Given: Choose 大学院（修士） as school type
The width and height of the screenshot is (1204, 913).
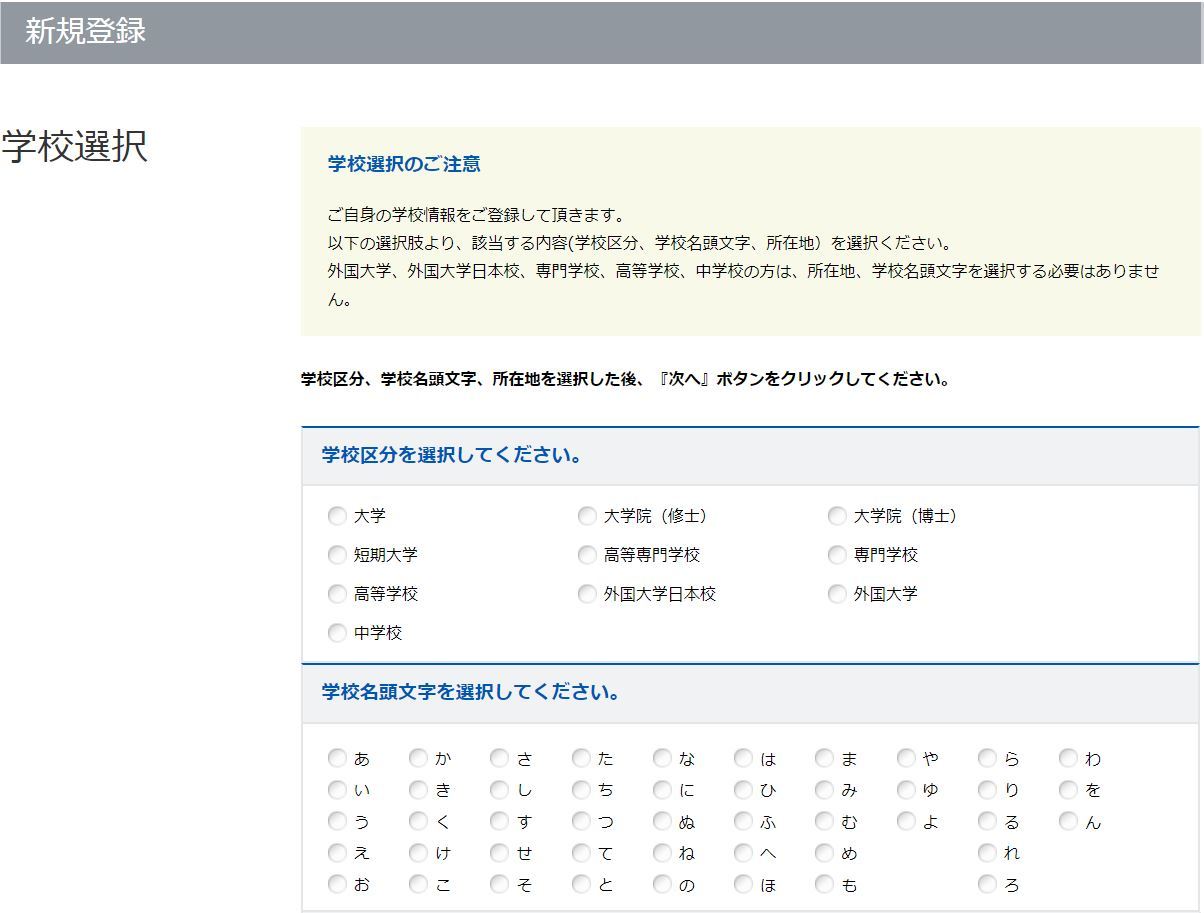Looking at the screenshot, I should [x=587, y=516].
